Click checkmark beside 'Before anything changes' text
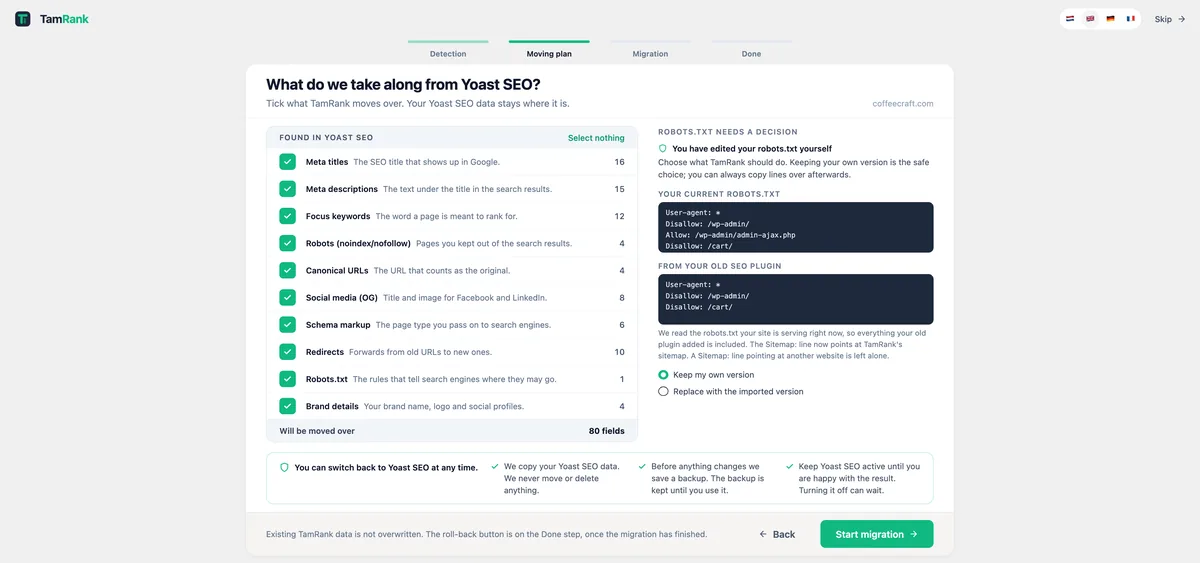The image size is (1200, 563). pyautogui.click(x=643, y=466)
